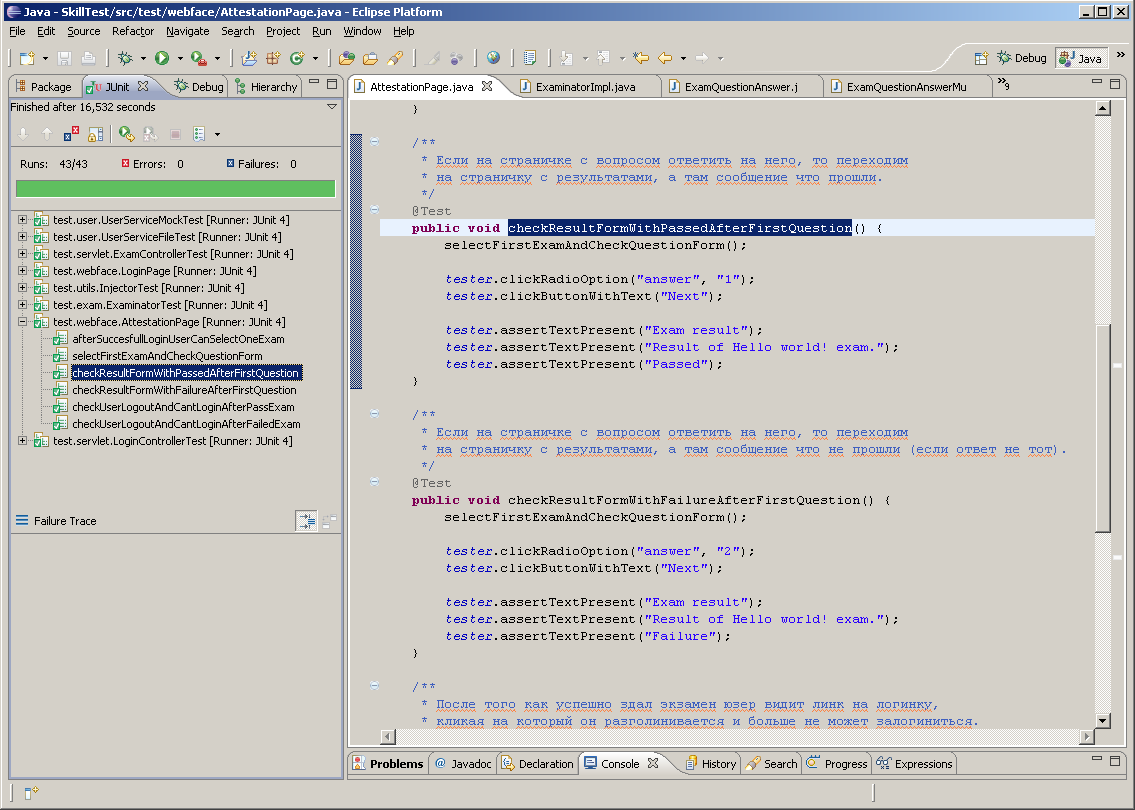Jump to the next failed test
Viewport: 1135px width, 810px height.
coord(23,133)
